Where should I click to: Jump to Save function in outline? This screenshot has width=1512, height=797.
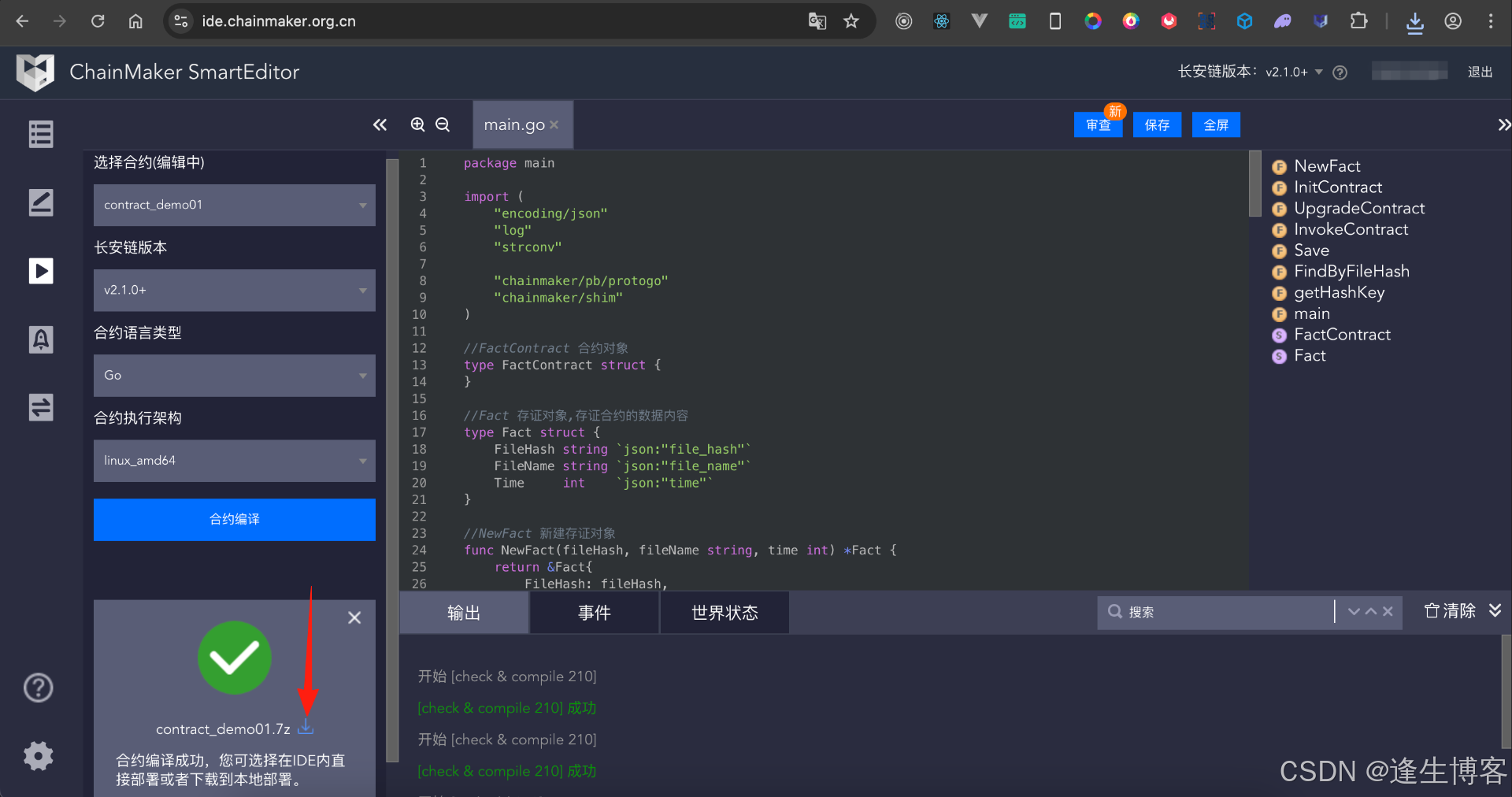tap(1311, 250)
